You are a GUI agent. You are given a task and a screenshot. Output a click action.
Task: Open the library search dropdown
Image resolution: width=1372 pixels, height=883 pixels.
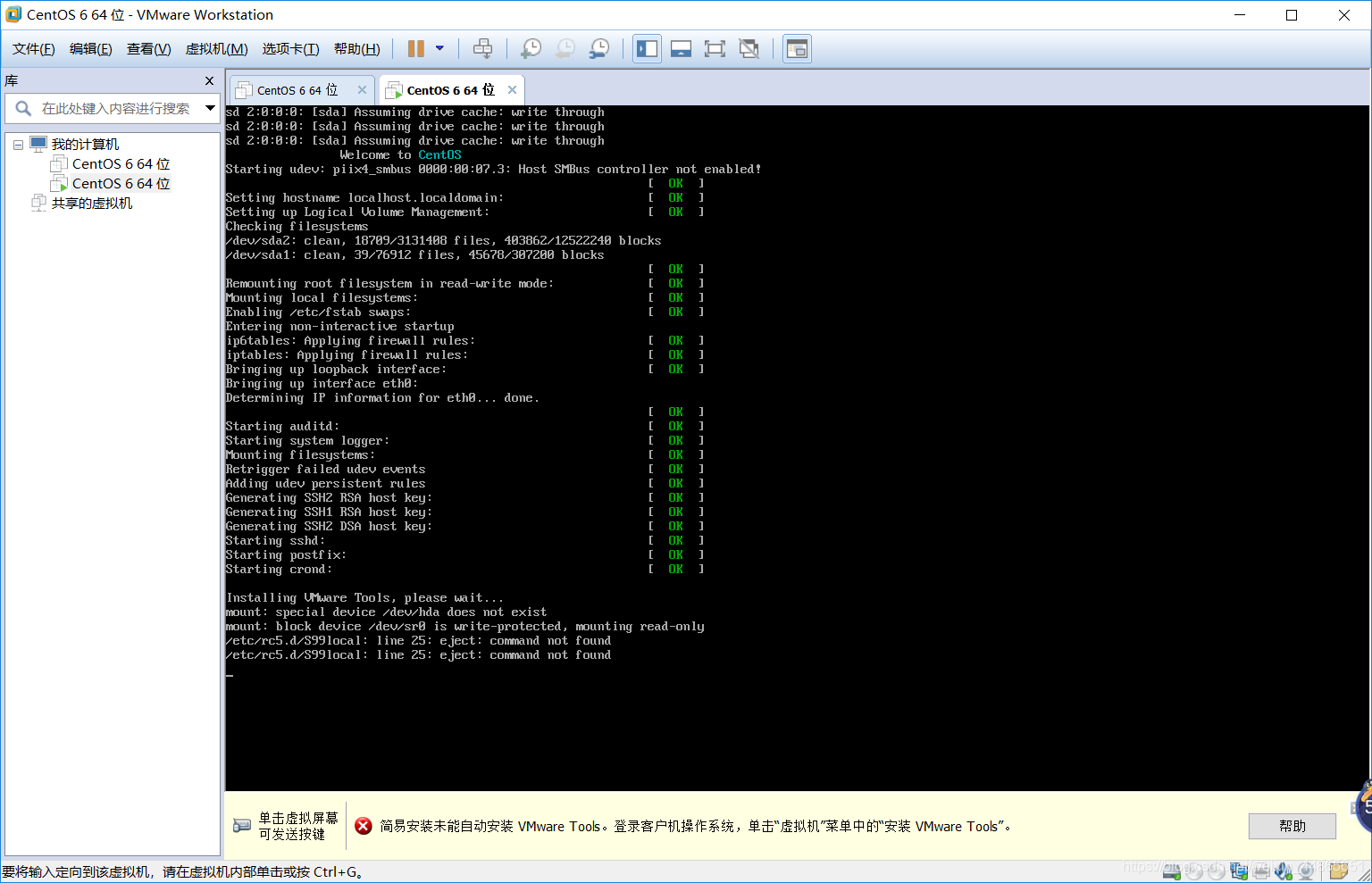click(211, 107)
